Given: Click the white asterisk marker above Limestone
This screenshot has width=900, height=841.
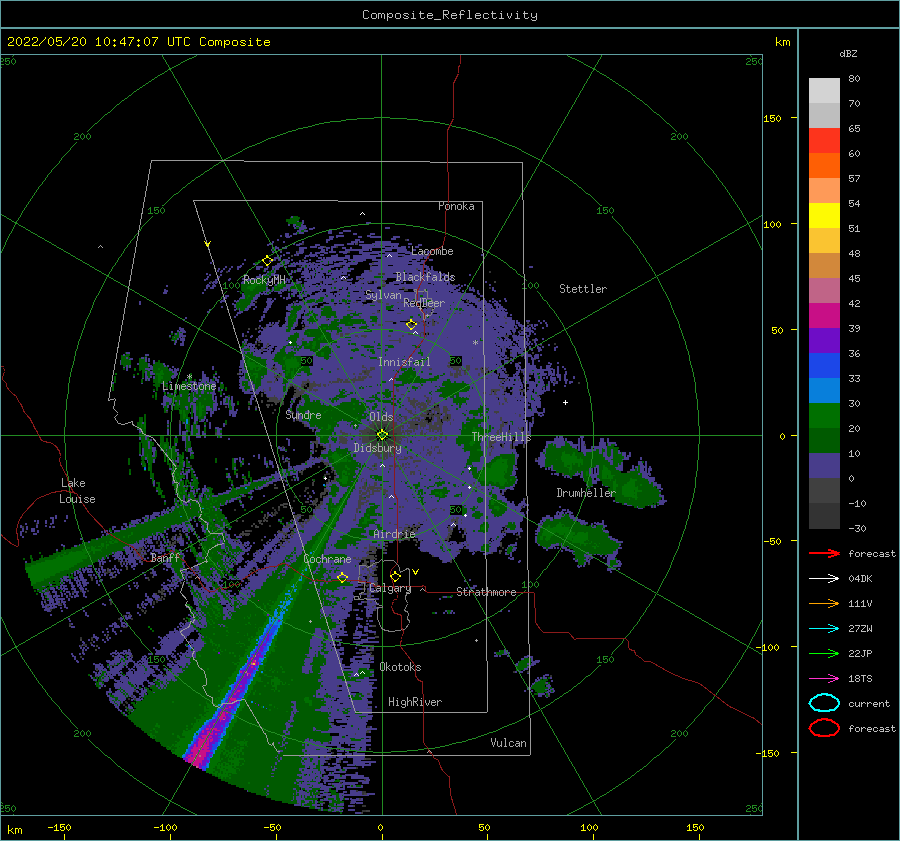Looking at the screenshot, I should pyautogui.click(x=189, y=377).
